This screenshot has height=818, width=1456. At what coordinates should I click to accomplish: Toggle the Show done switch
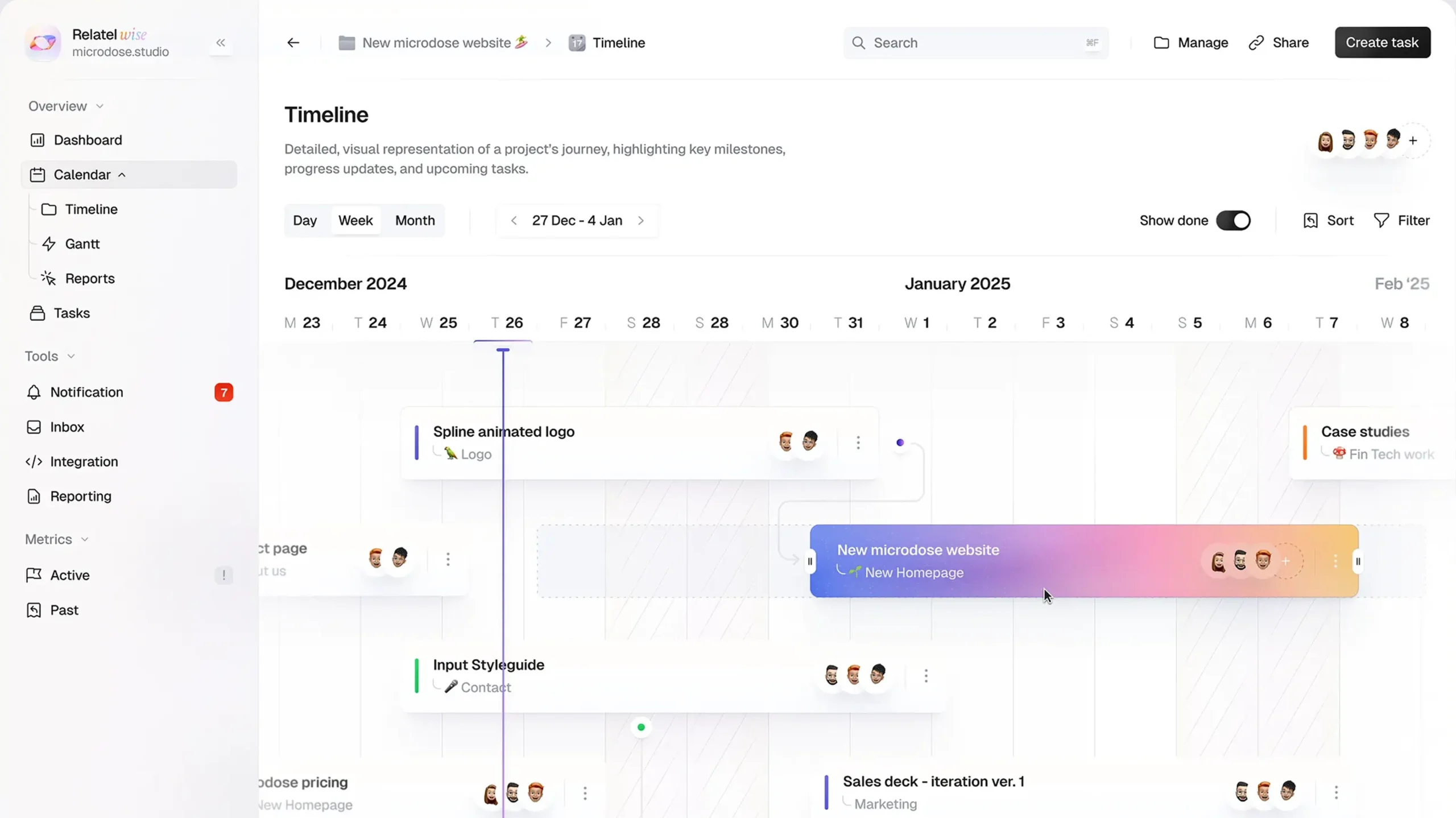point(1233,220)
